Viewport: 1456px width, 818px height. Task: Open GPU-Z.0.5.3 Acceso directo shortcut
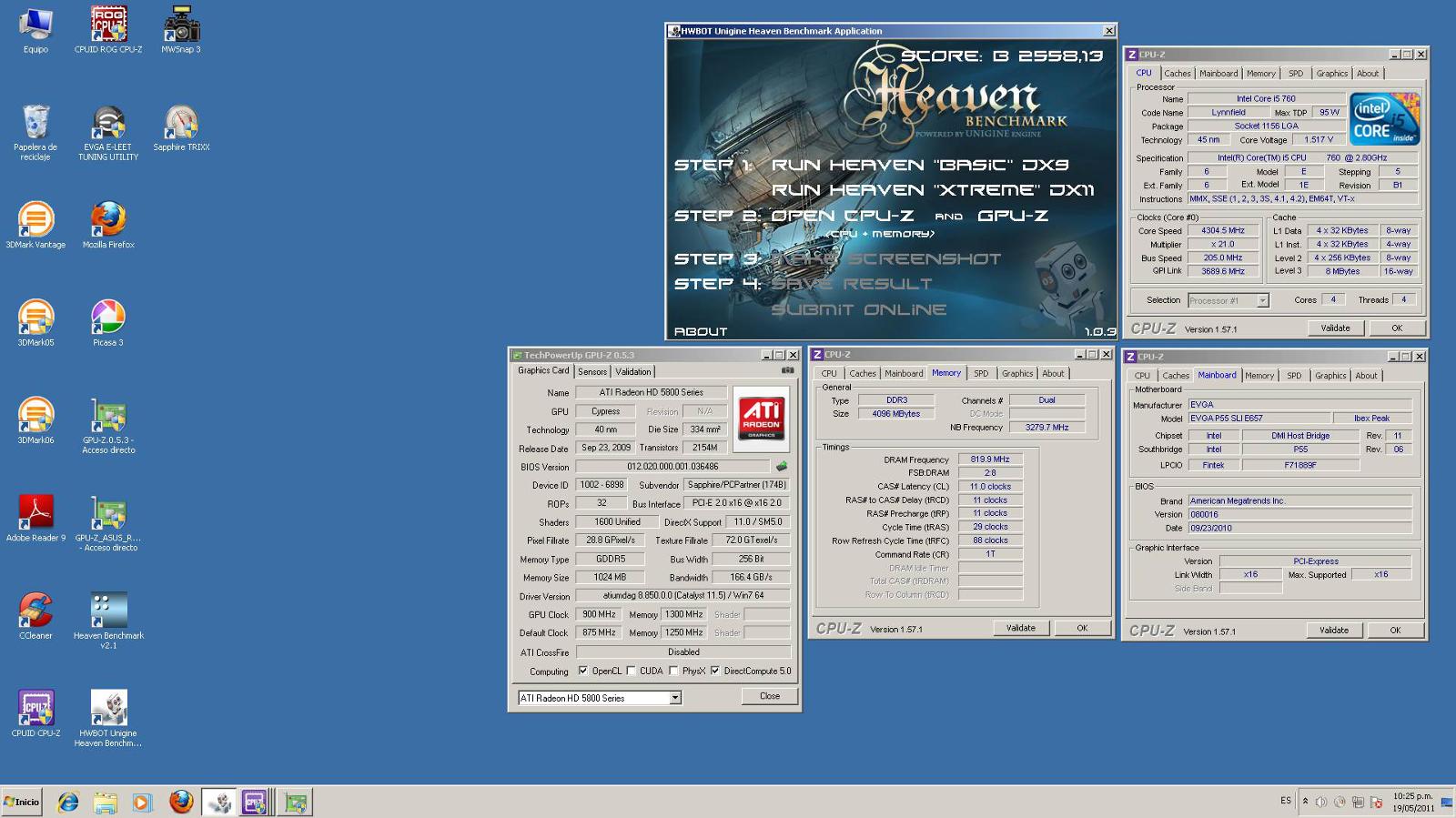[108, 426]
